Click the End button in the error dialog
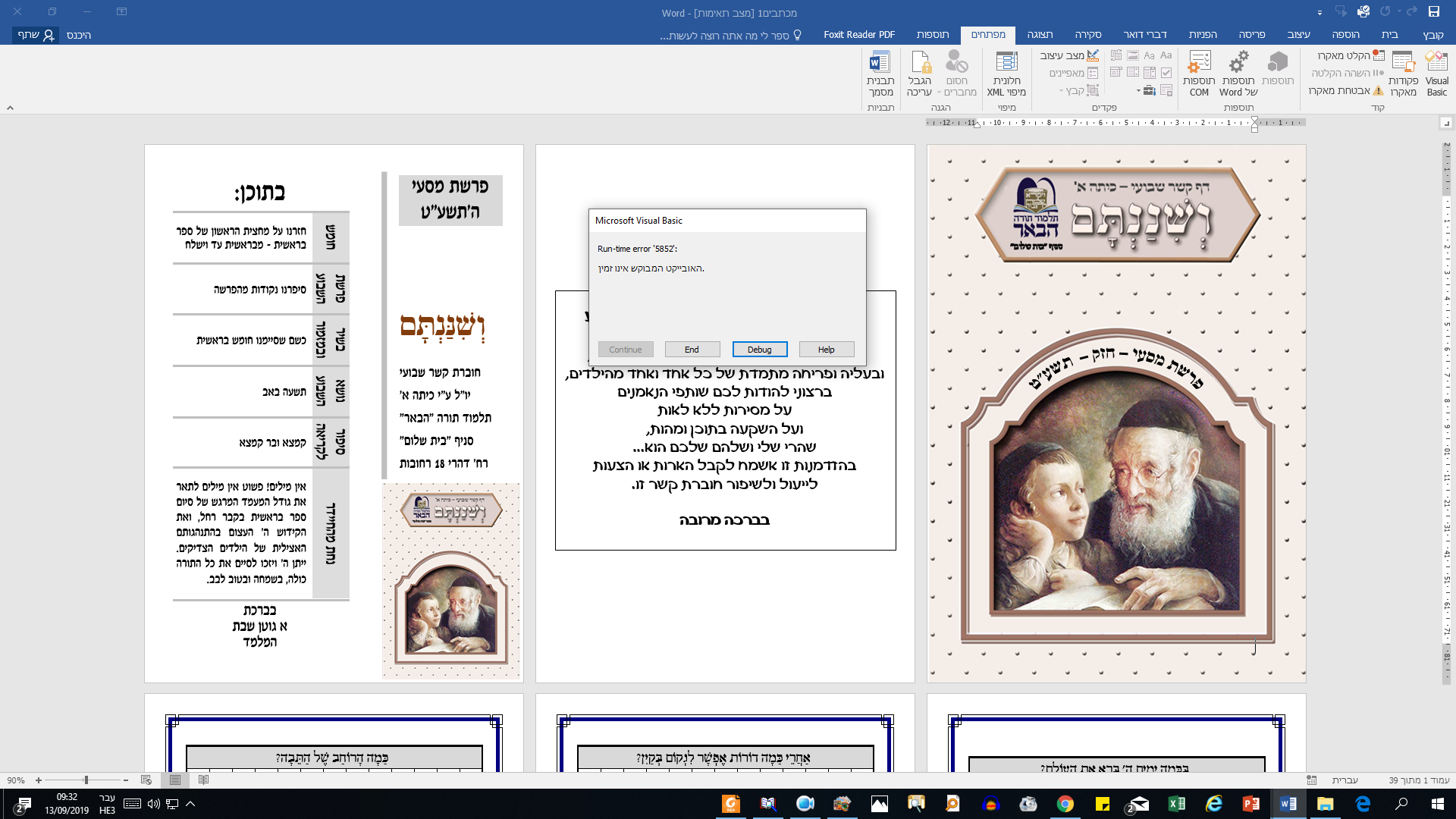The image size is (1456, 819). click(x=692, y=350)
